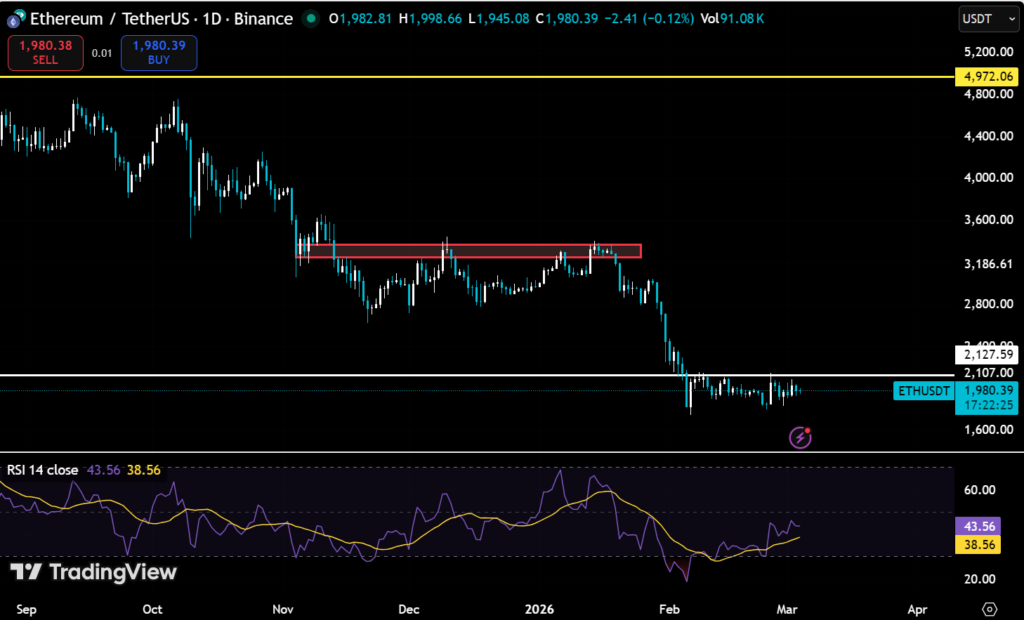Click the Binance exchange name in legend
Screen dimensions: 1024x620
click(x=263, y=18)
